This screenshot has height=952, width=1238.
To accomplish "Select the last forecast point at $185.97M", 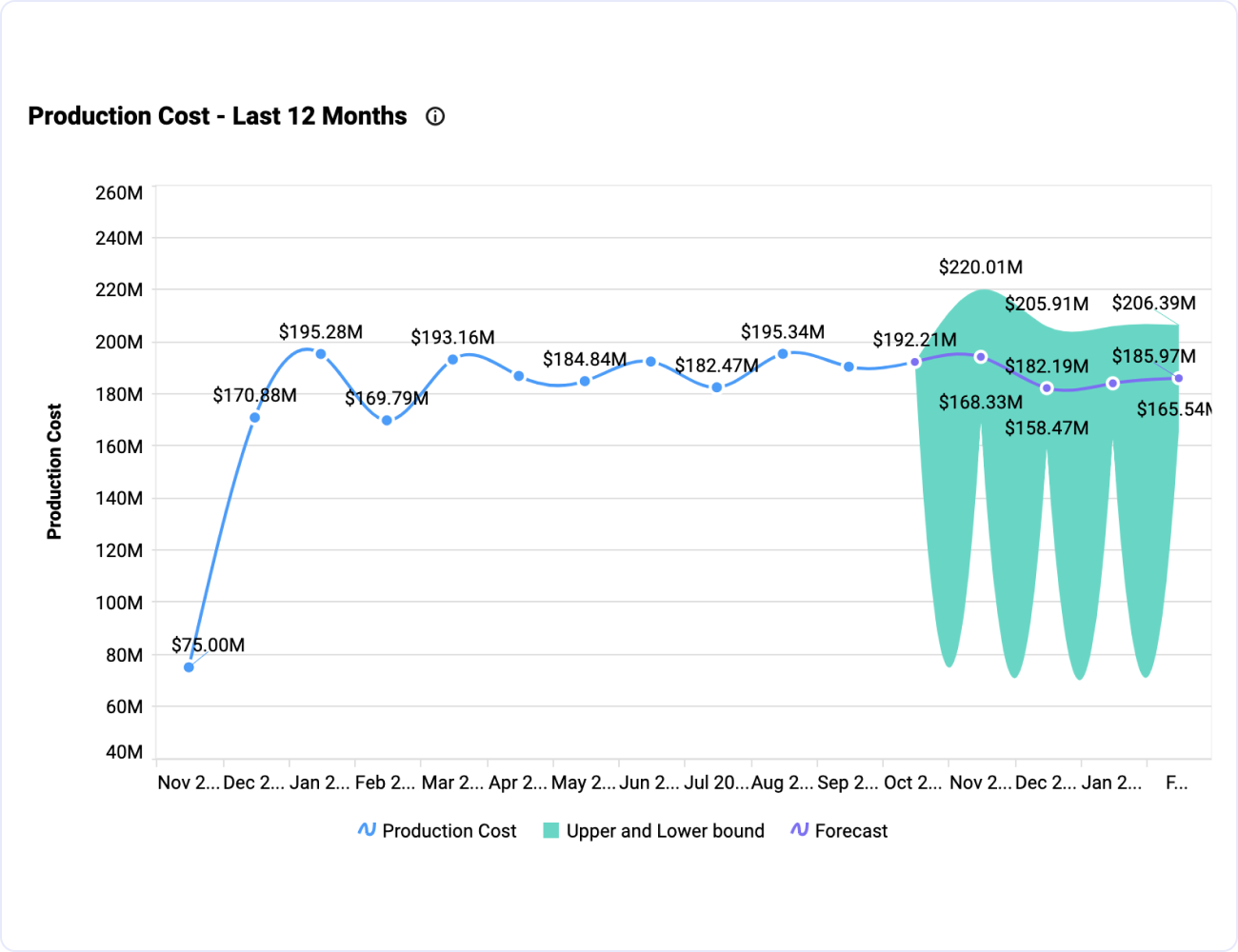I will click(x=1178, y=378).
